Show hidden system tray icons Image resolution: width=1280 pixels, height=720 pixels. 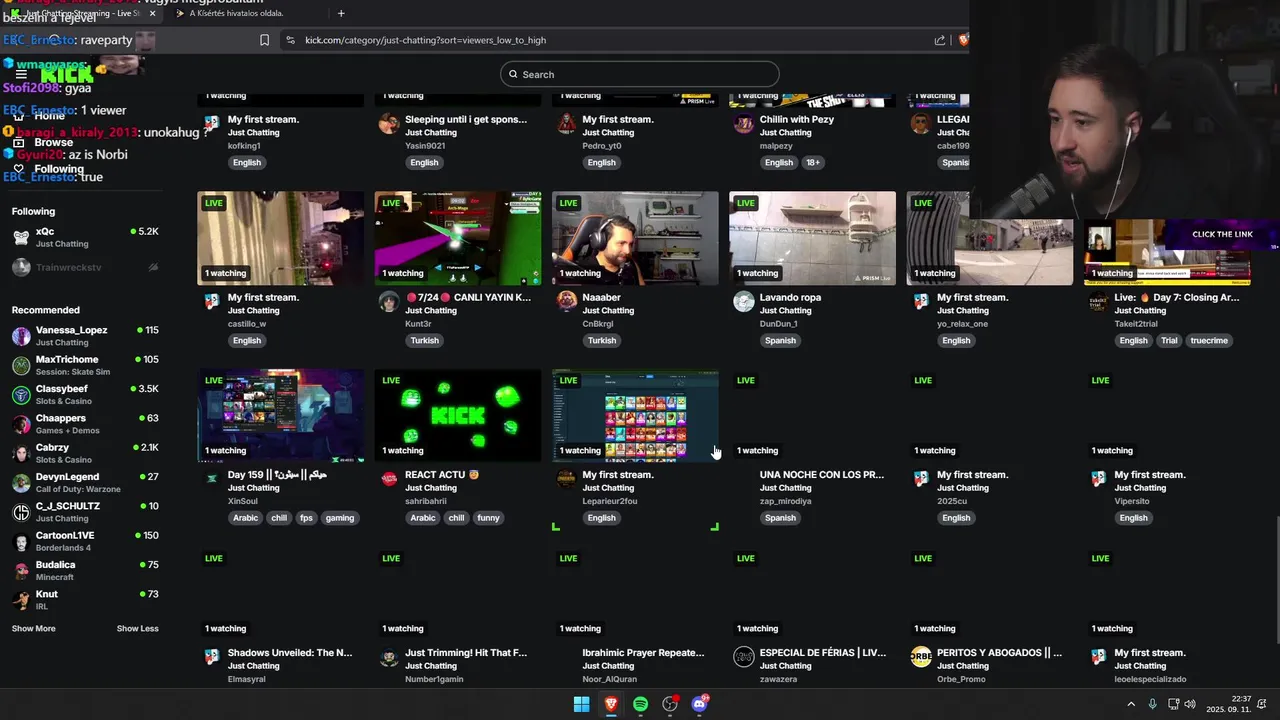pos(1131,704)
